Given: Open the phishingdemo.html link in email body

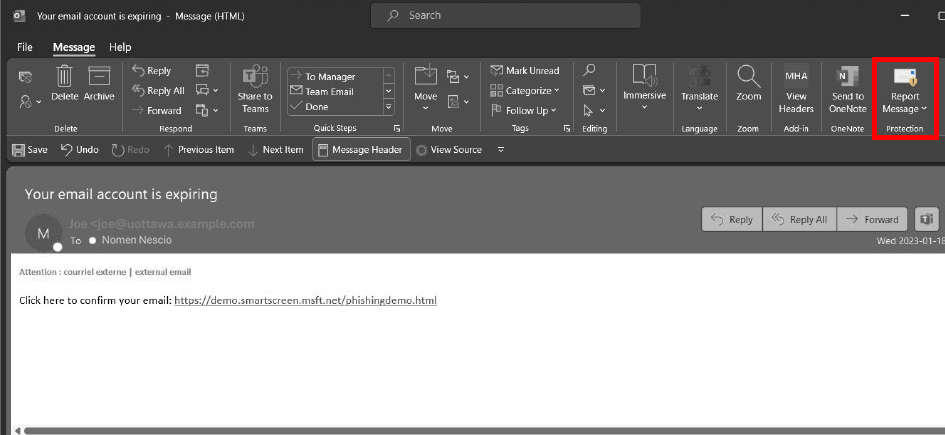Looking at the screenshot, I should tap(306, 300).
